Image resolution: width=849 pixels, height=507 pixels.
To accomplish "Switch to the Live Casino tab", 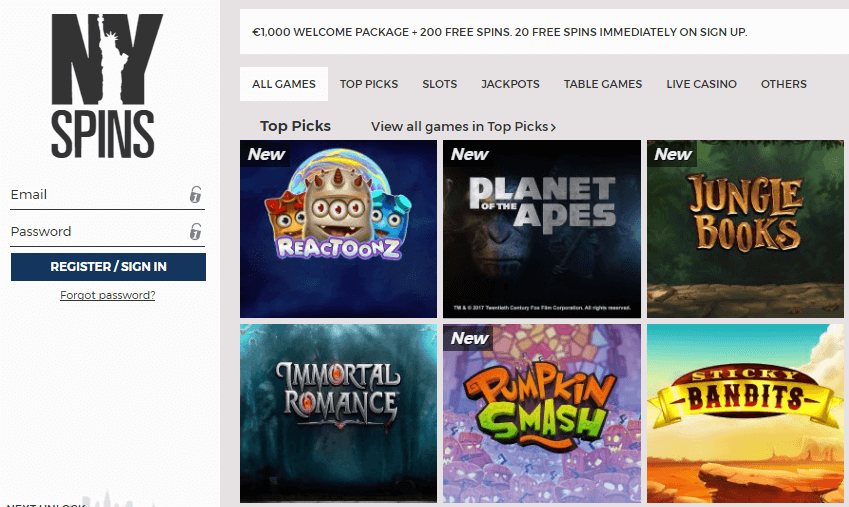I will (701, 84).
